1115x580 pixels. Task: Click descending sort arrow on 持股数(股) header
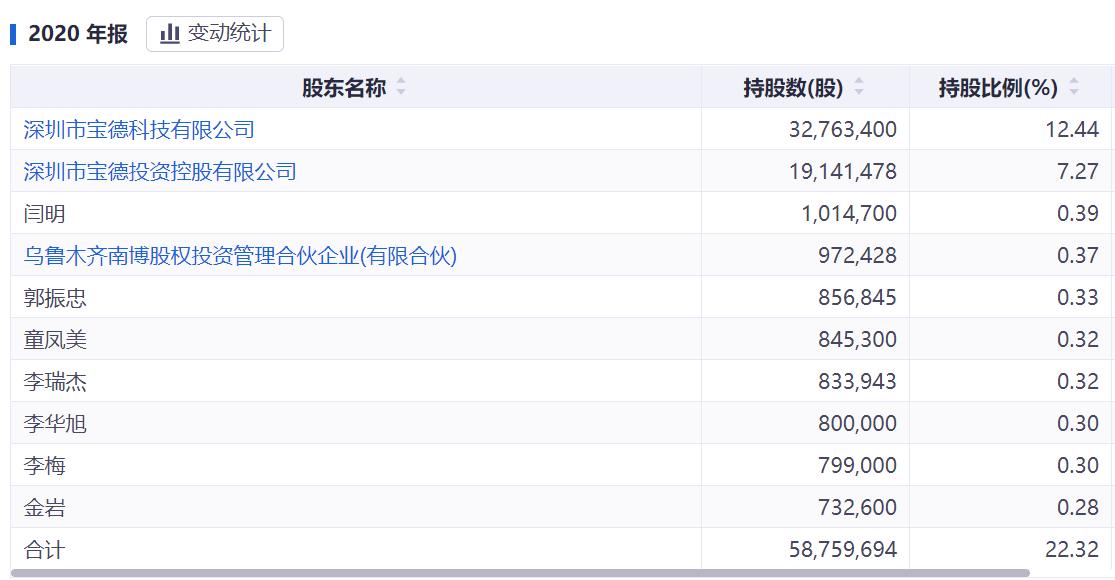tap(858, 90)
